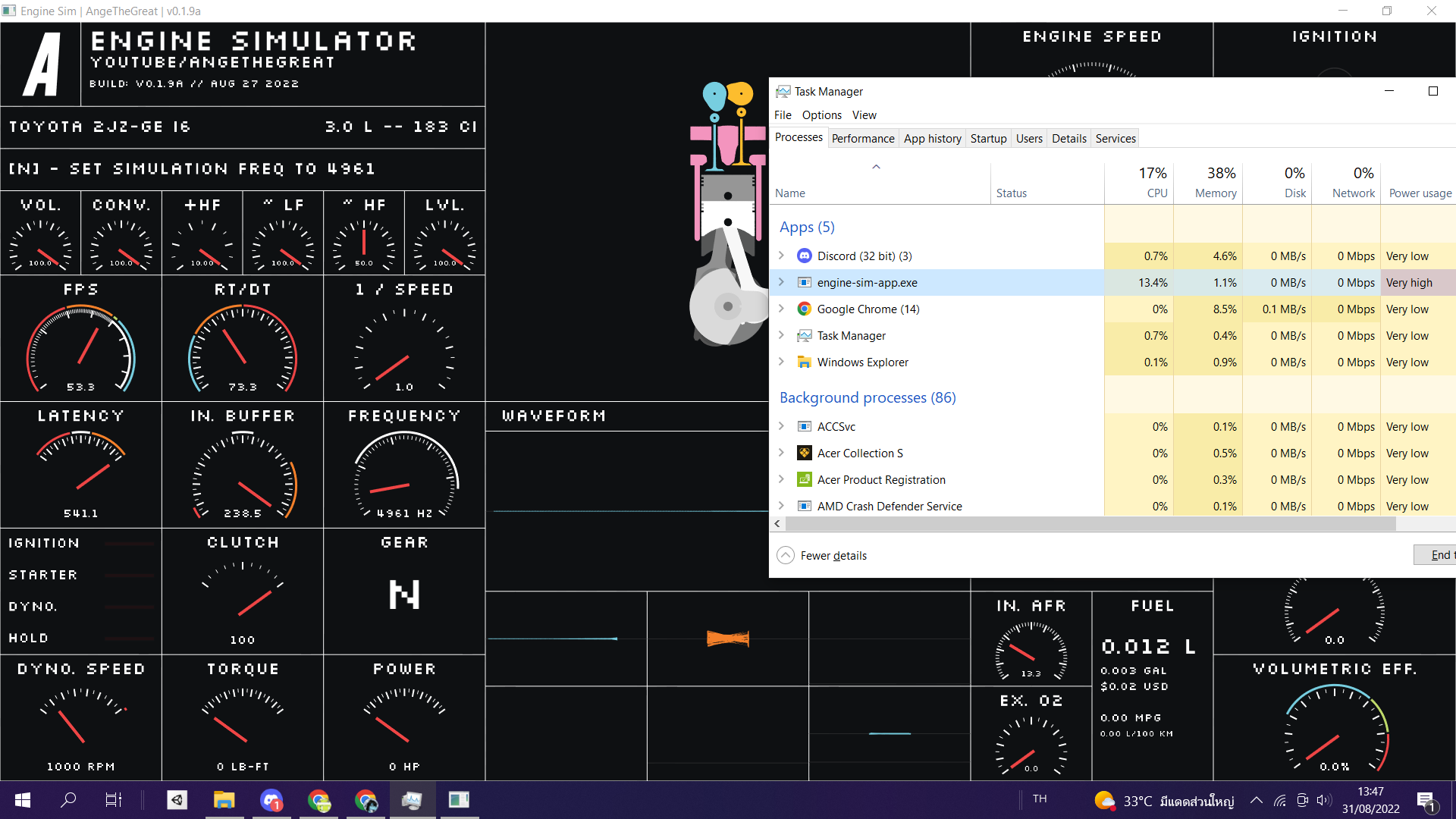1456x819 pixels.
Task: Click the End task button
Action: click(1437, 555)
